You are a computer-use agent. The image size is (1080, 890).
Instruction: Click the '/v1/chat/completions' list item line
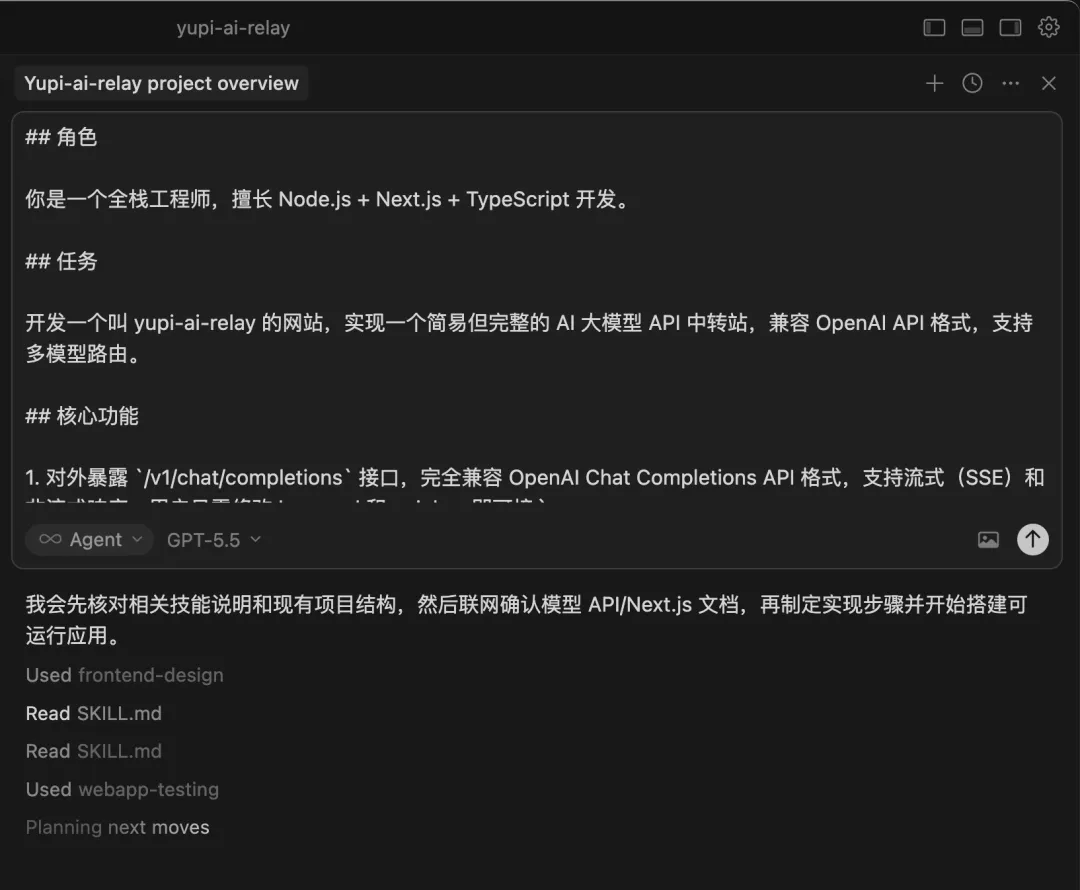click(x=535, y=477)
